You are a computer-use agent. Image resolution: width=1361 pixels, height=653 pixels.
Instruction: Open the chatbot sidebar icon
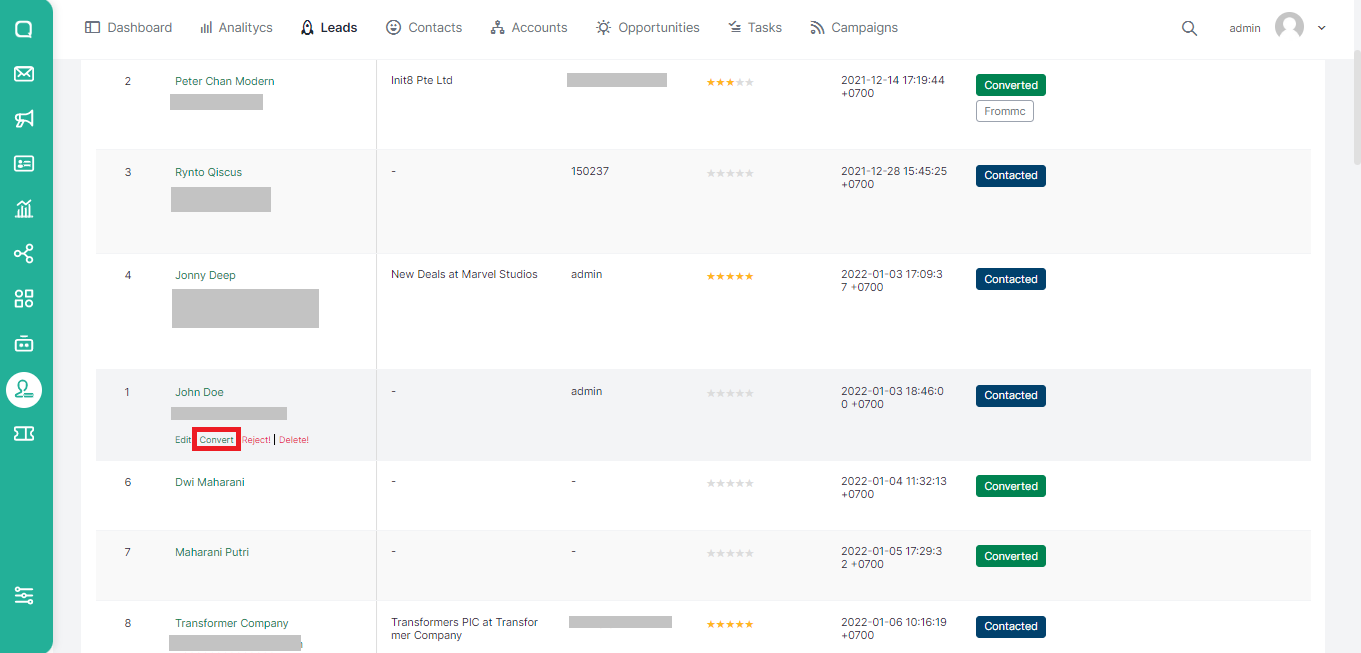(x=24, y=343)
